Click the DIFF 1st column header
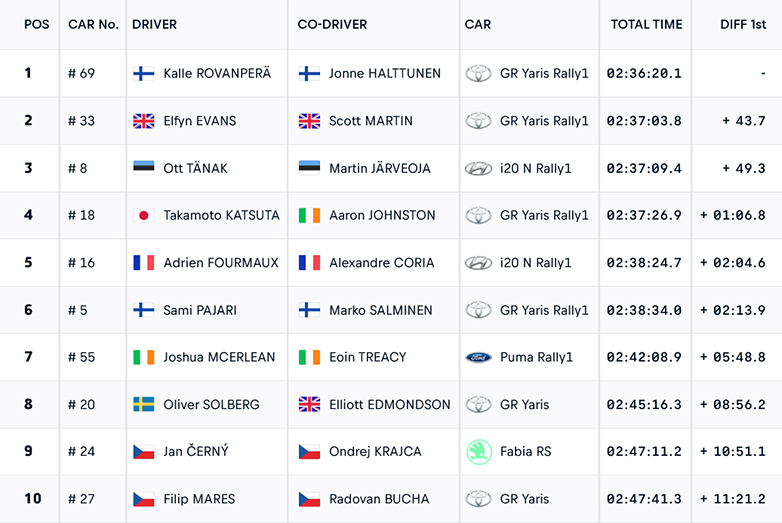This screenshot has height=523, width=782. (743, 24)
